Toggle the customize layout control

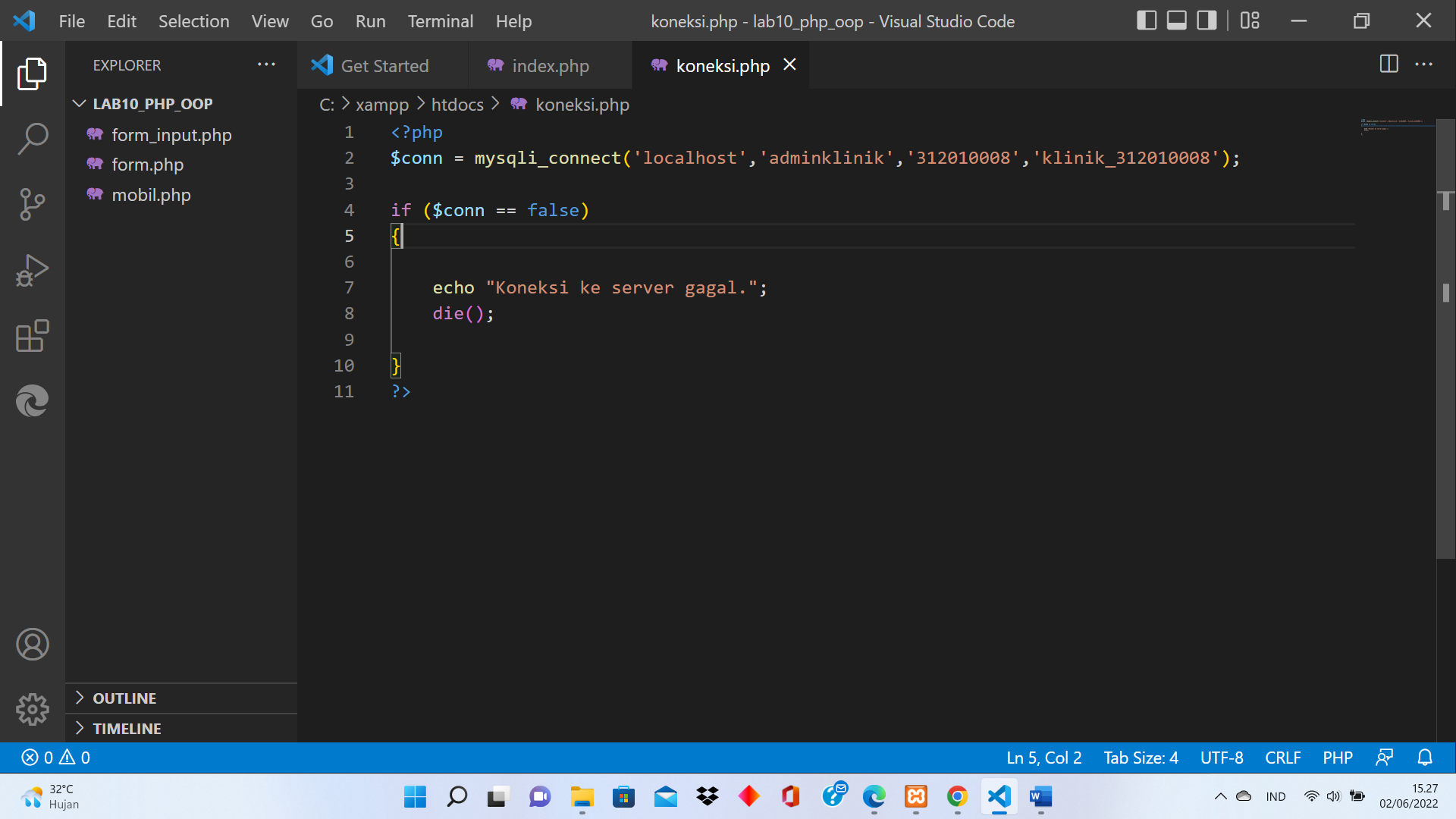point(1249,20)
